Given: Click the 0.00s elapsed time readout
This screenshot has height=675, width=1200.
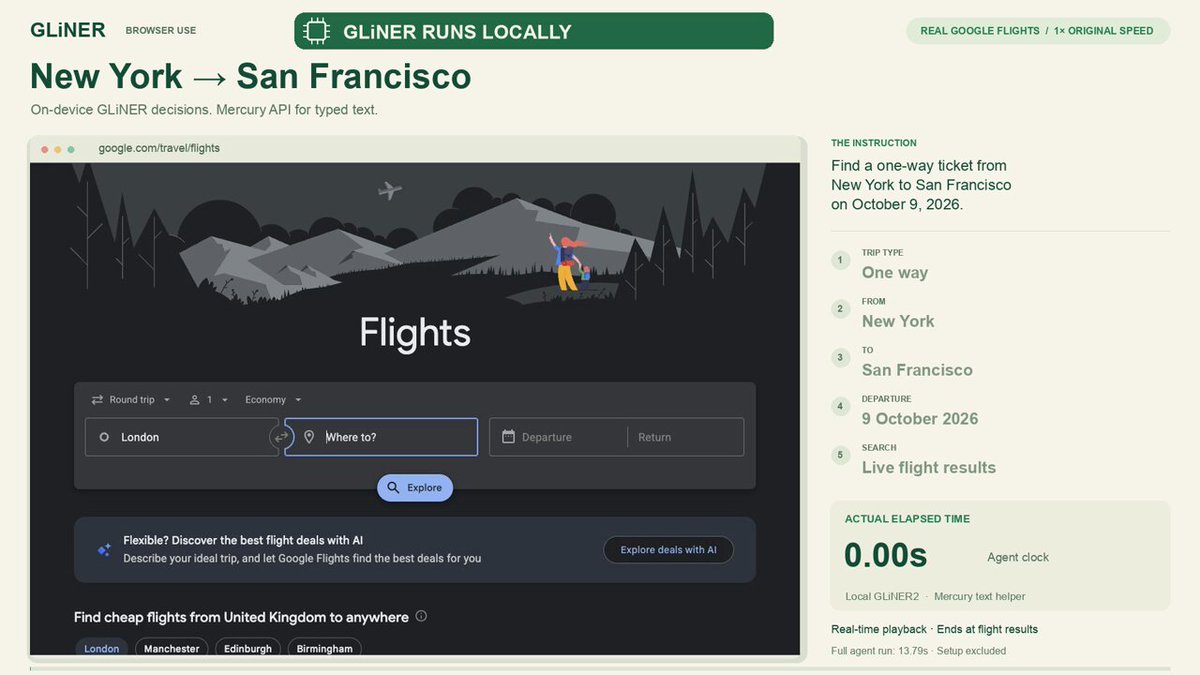Looking at the screenshot, I should coord(886,555).
